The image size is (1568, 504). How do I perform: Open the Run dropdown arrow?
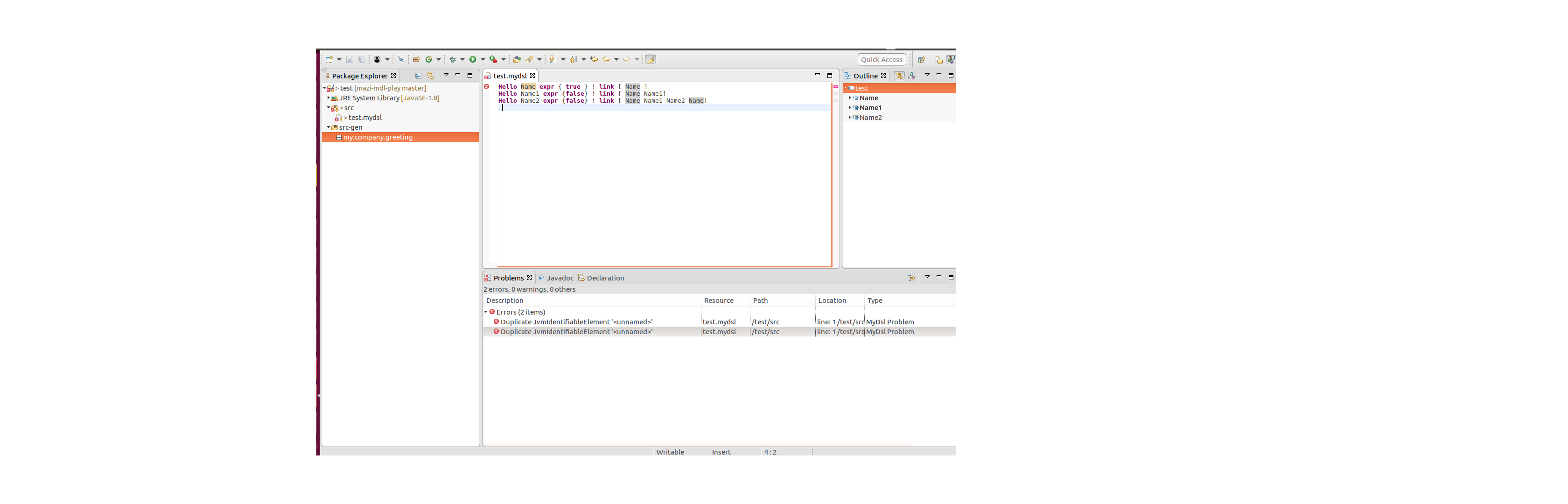pos(483,60)
